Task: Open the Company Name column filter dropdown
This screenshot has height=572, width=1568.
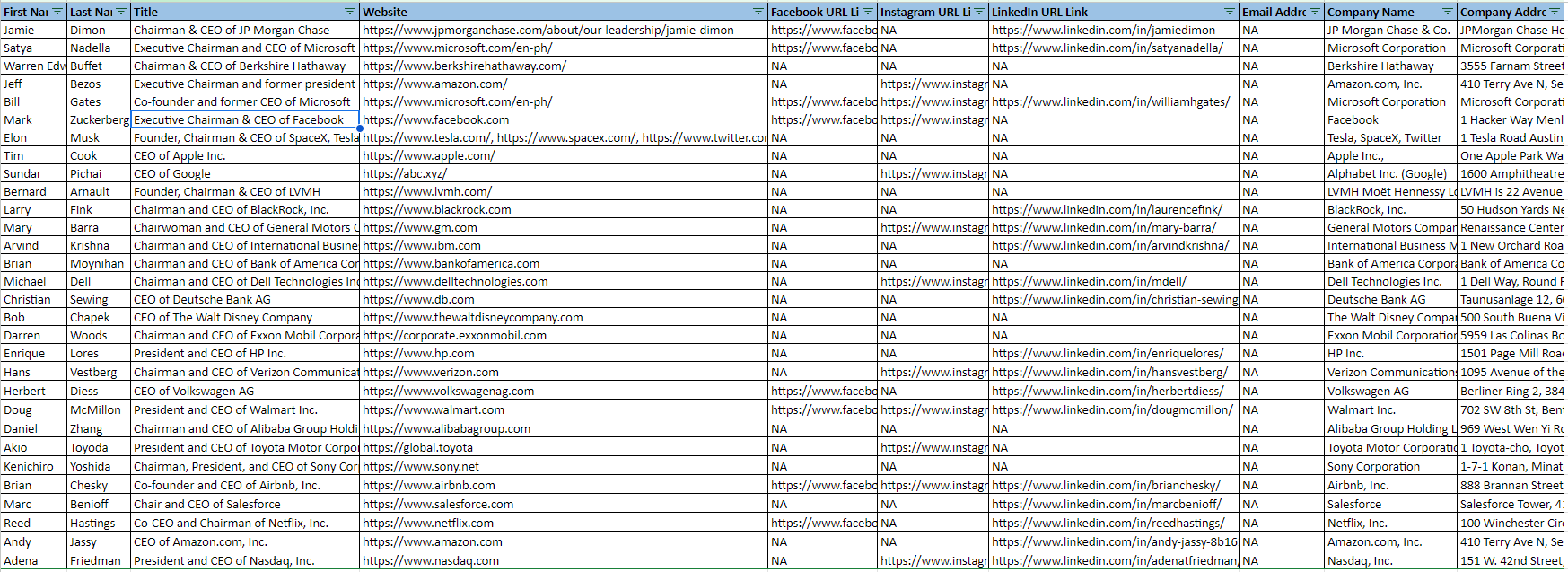Action: [1448, 12]
